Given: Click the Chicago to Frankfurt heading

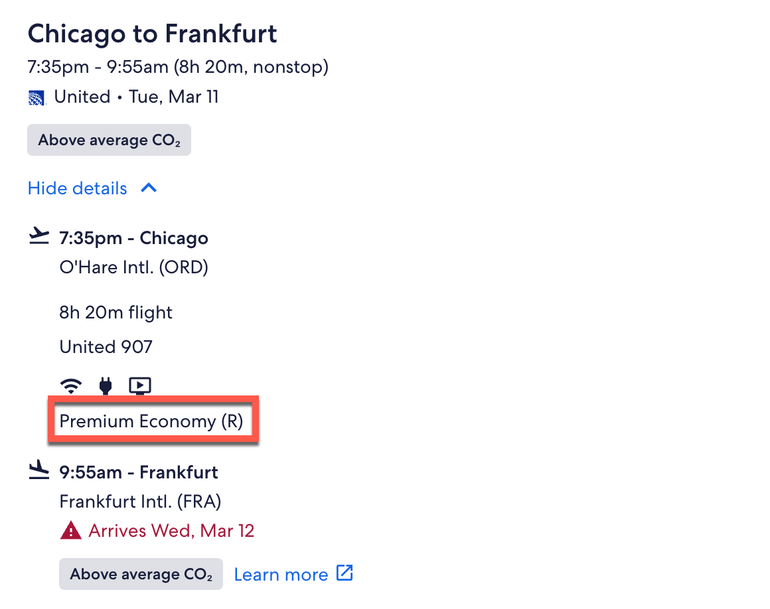Looking at the screenshot, I should tap(152, 33).
